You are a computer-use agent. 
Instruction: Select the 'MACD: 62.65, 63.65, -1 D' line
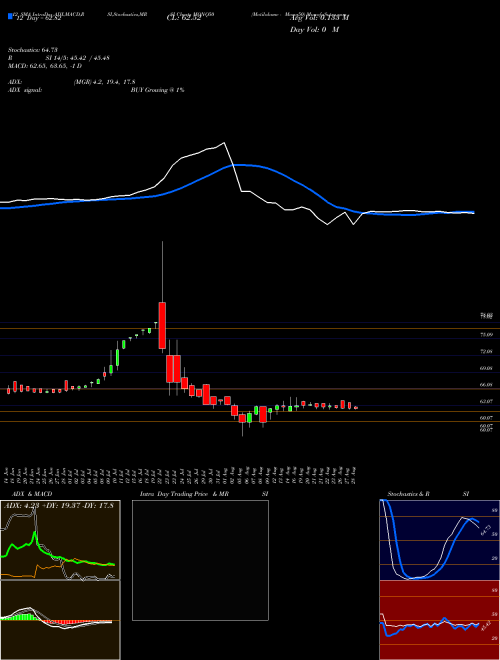click(45, 66)
